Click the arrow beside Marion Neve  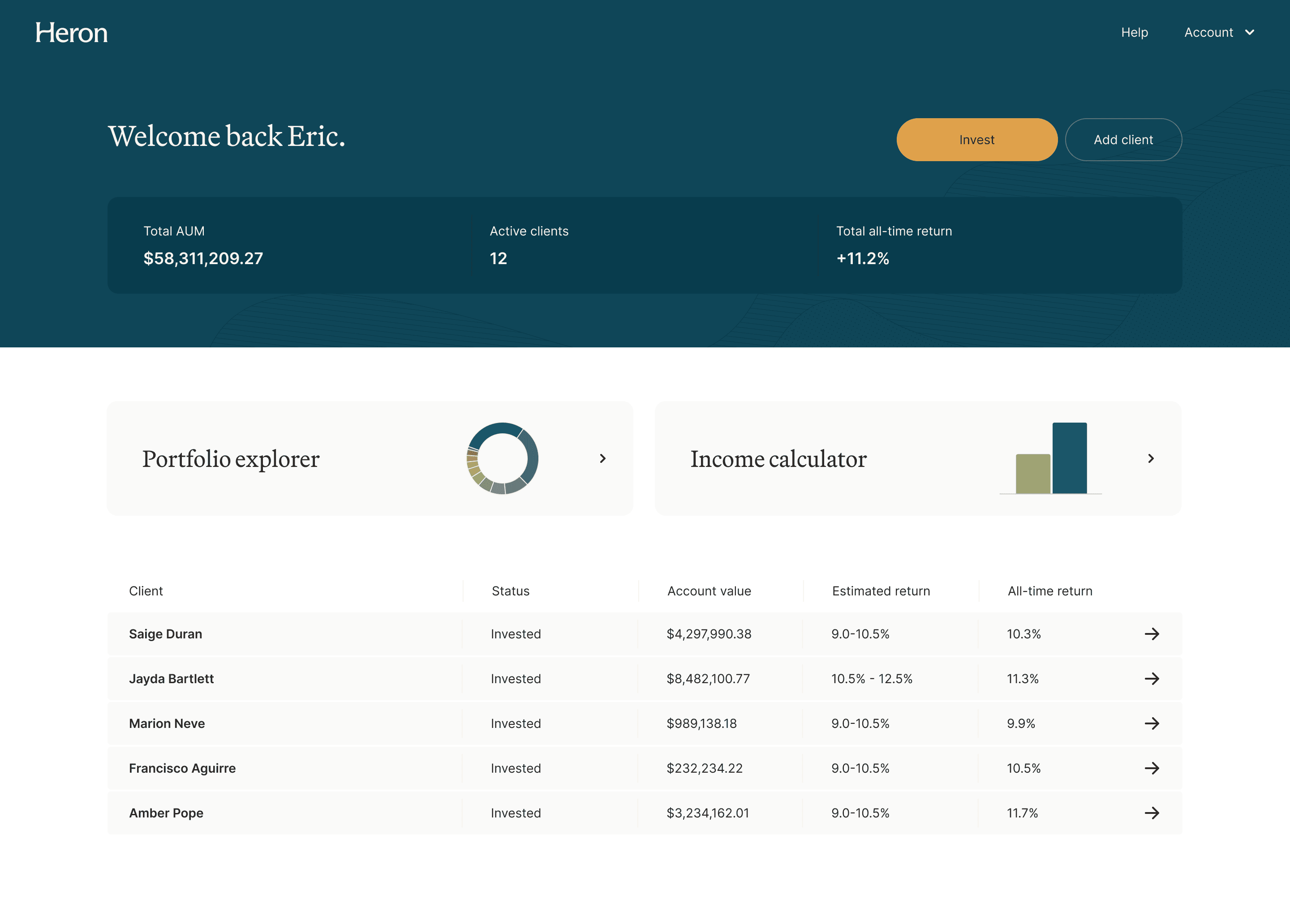tap(1153, 723)
